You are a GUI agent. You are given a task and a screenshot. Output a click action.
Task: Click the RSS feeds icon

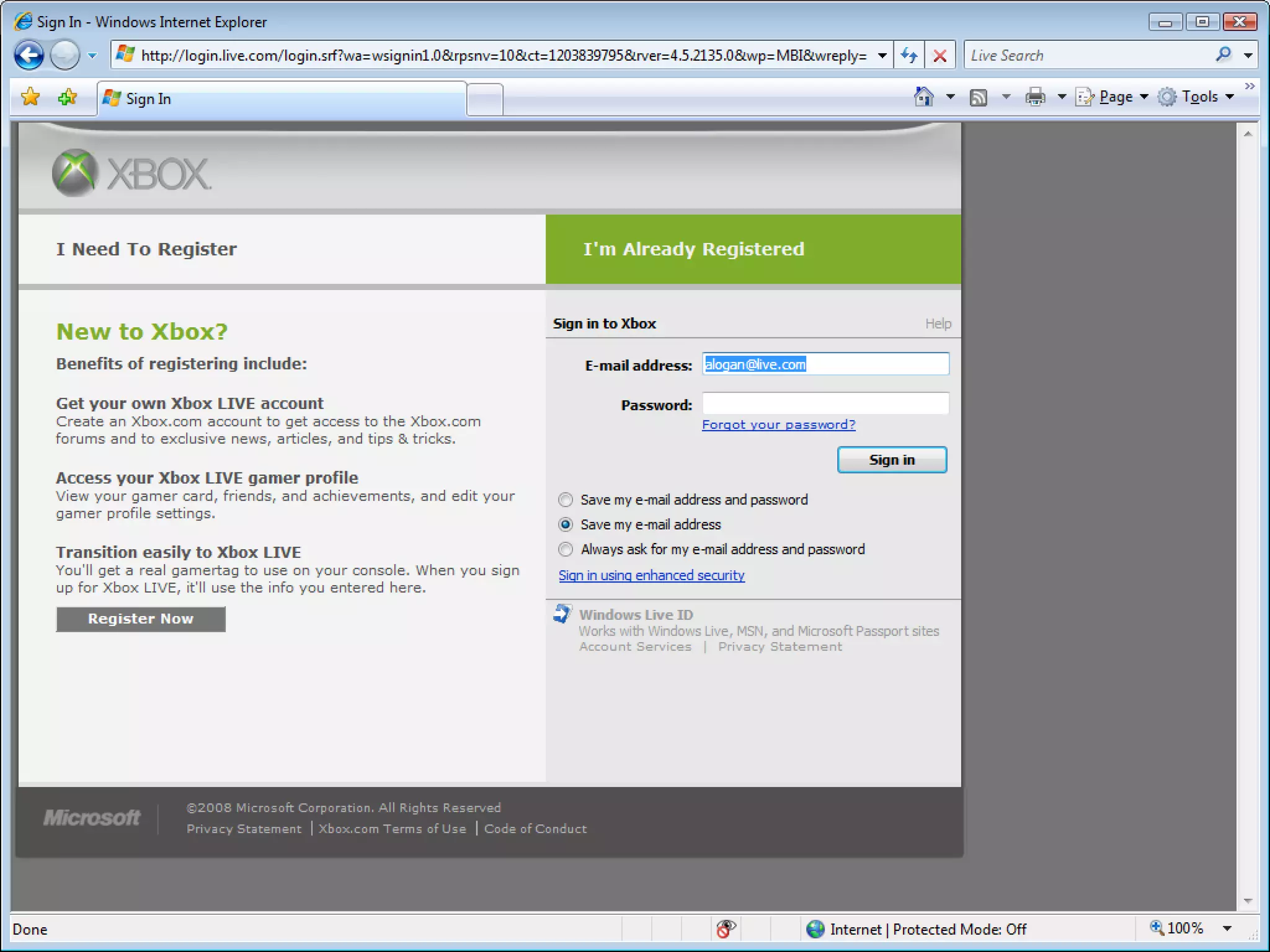tap(979, 97)
